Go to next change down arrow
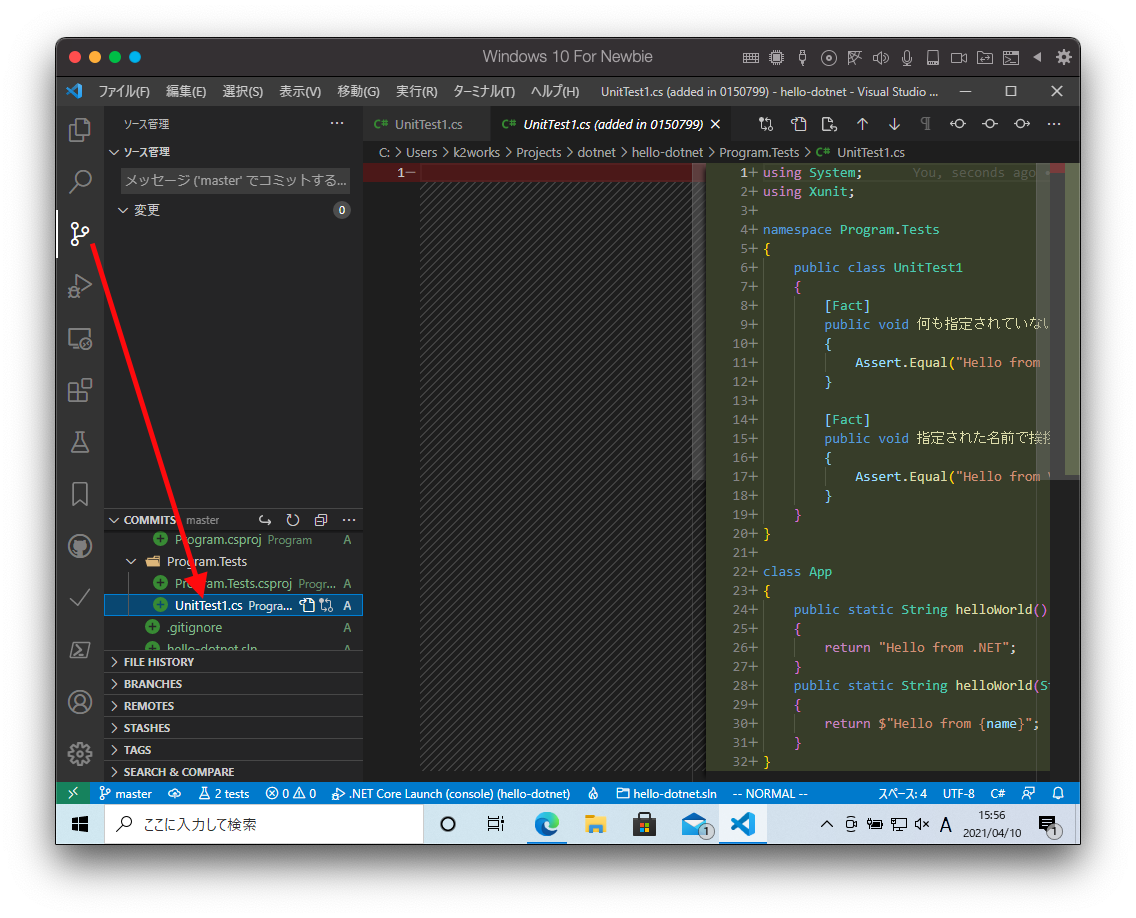The height and width of the screenshot is (918, 1136). click(894, 125)
